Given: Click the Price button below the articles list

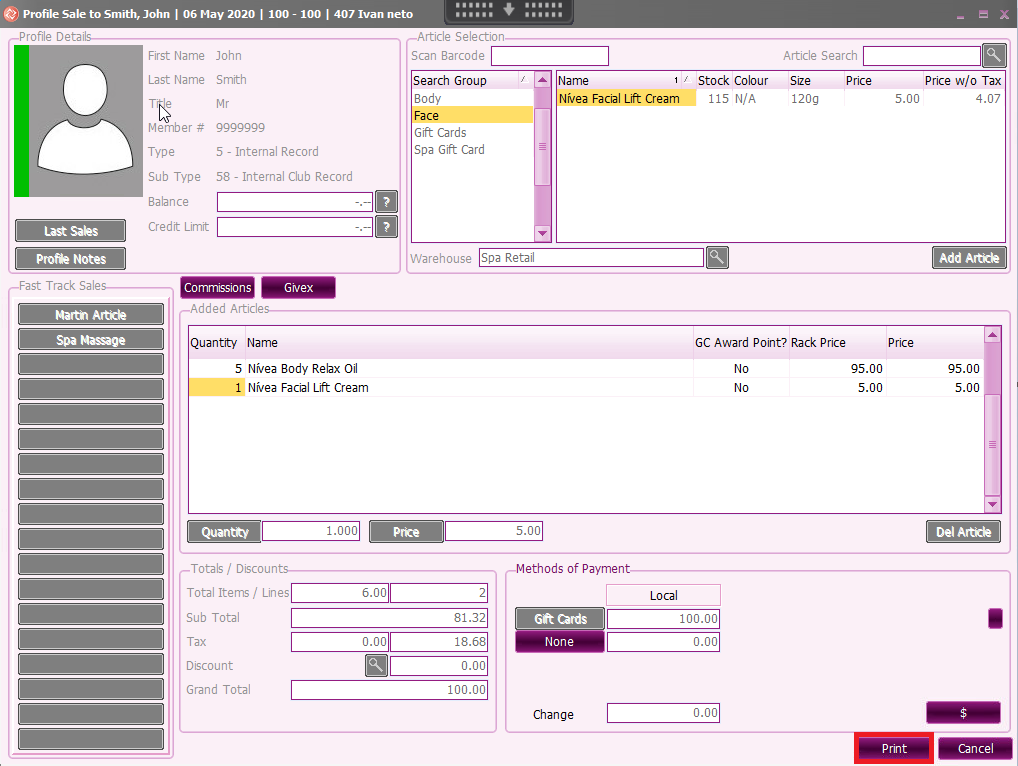Looking at the screenshot, I should tap(406, 532).
